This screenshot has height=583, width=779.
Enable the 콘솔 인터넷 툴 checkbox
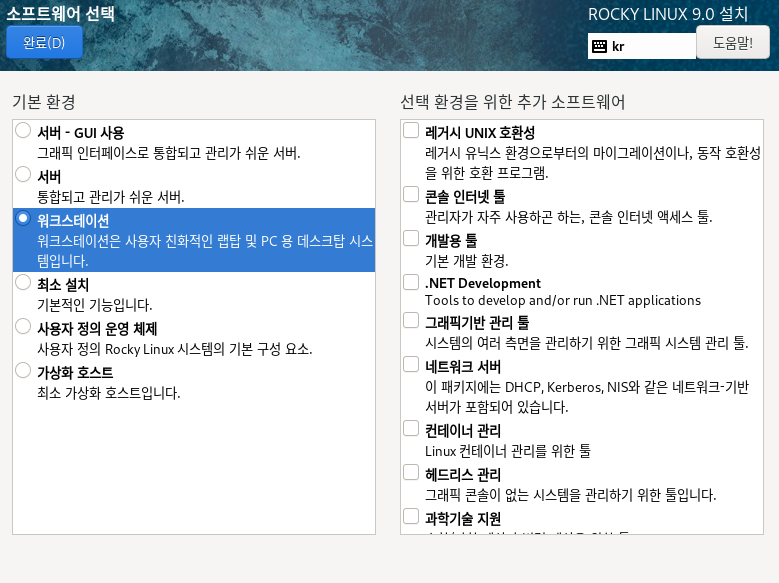pyautogui.click(x=411, y=194)
